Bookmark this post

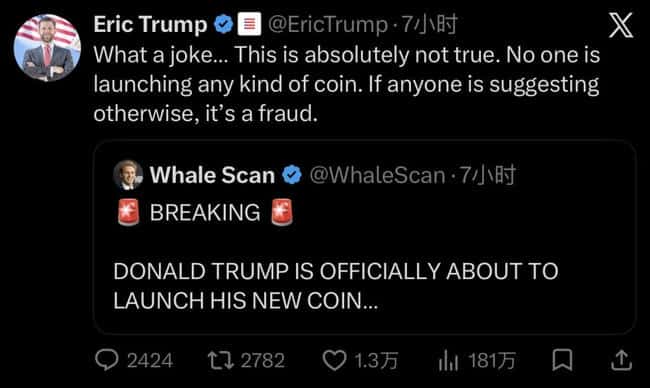point(563,359)
